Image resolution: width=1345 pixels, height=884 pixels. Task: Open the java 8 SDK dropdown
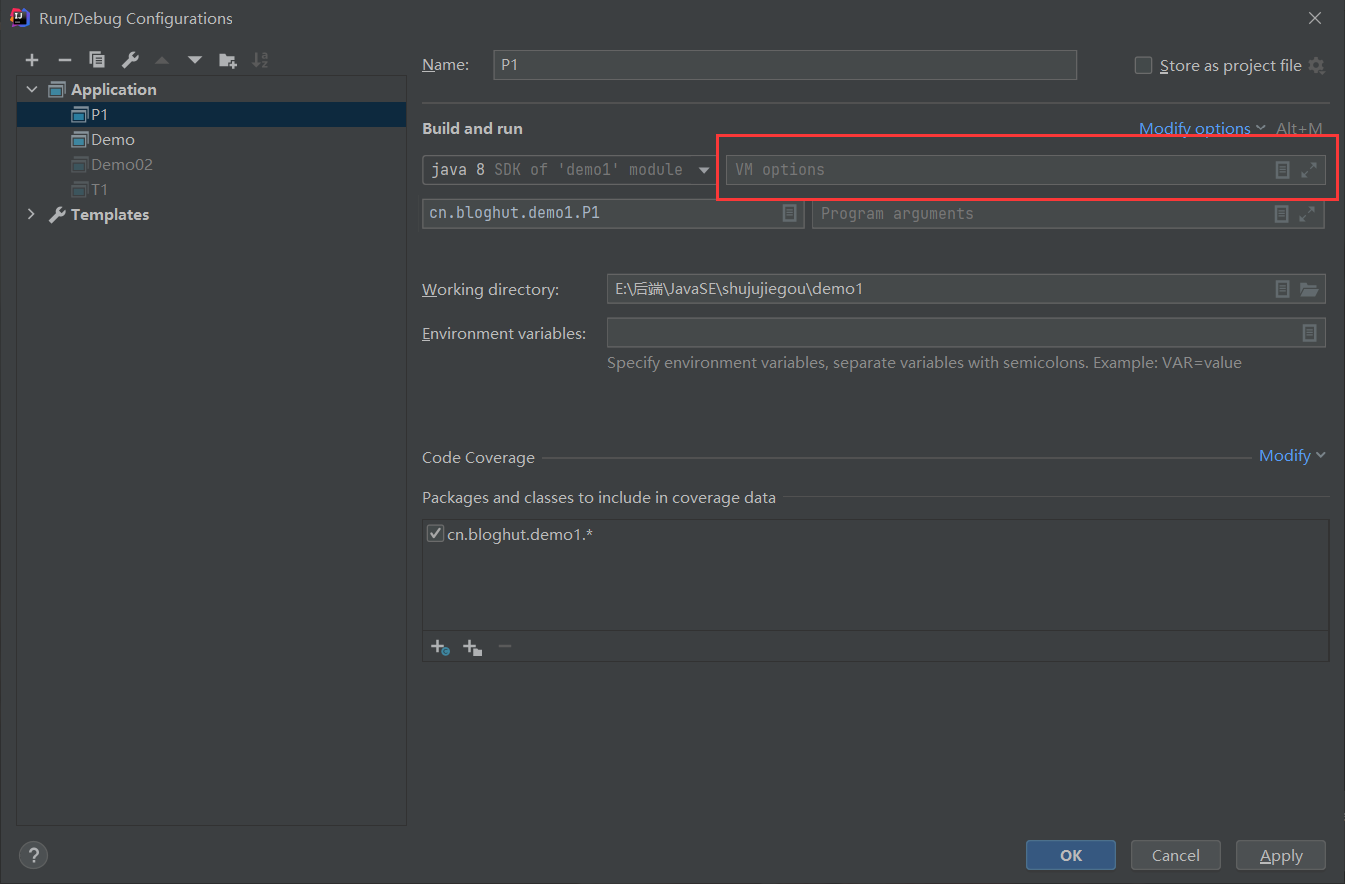[x=705, y=170]
